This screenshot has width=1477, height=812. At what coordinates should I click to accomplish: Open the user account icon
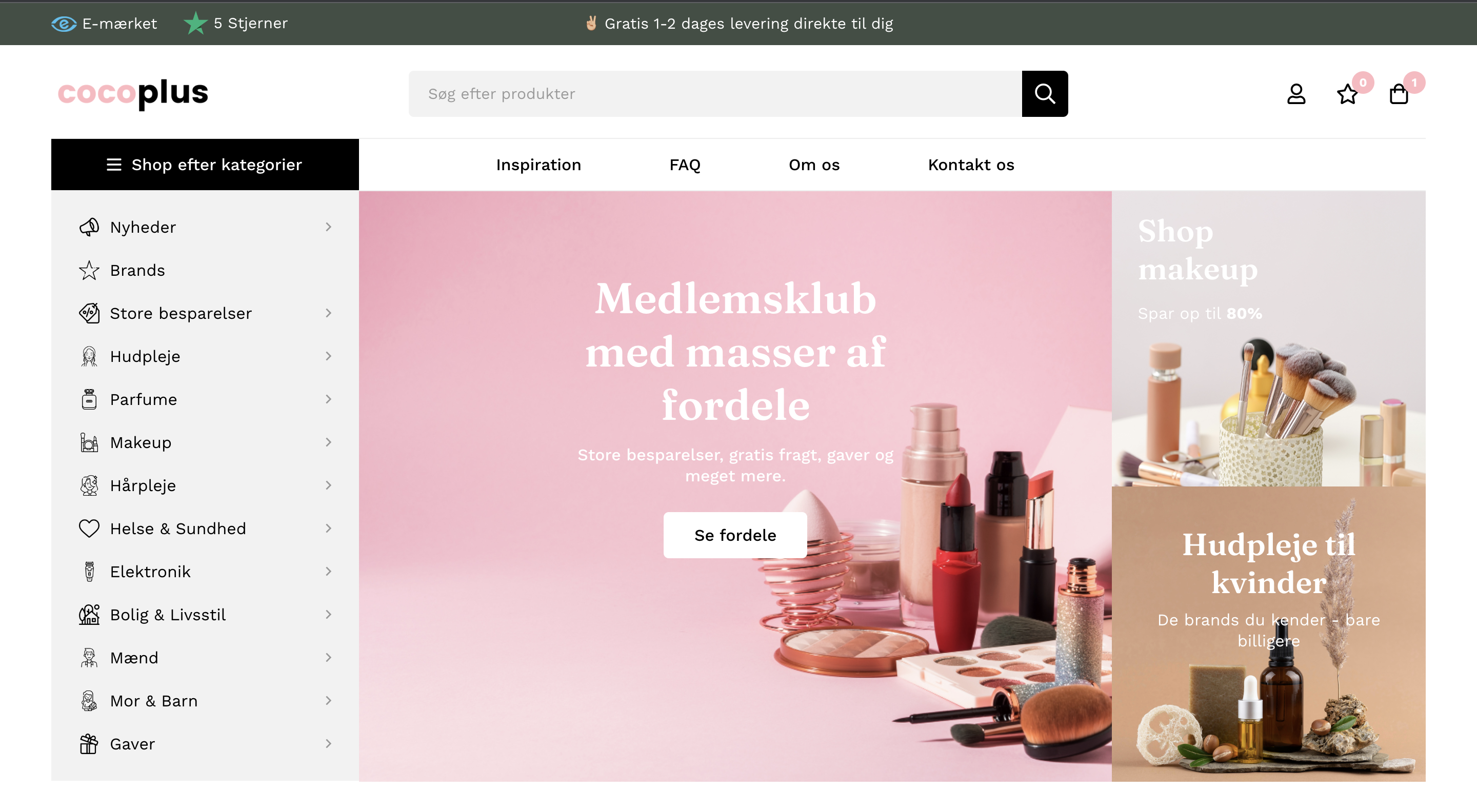tap(1296, 94)
